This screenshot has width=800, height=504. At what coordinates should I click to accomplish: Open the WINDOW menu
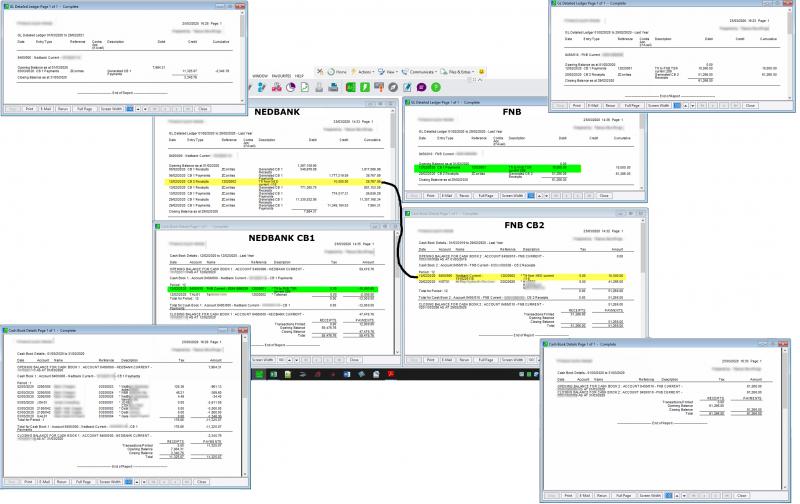pos(259,76)
